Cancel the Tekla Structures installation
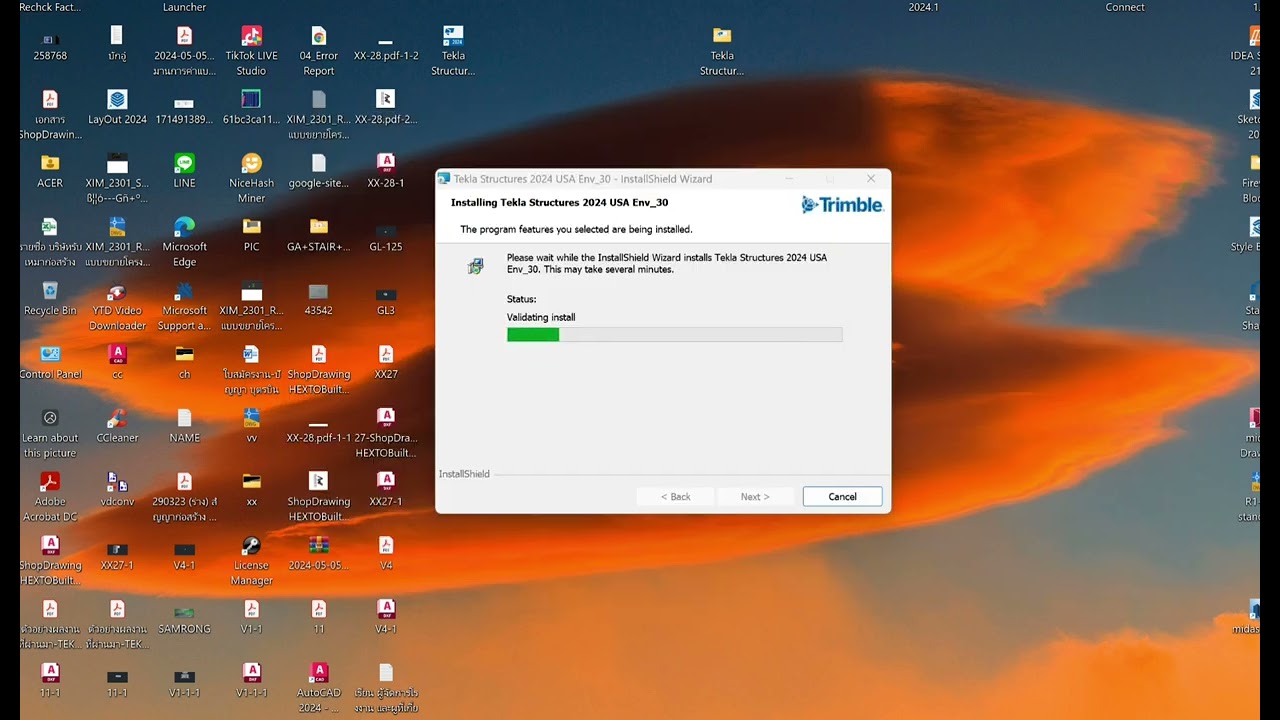This screenshot has height=720, width=1280. [x=842, y=497]
